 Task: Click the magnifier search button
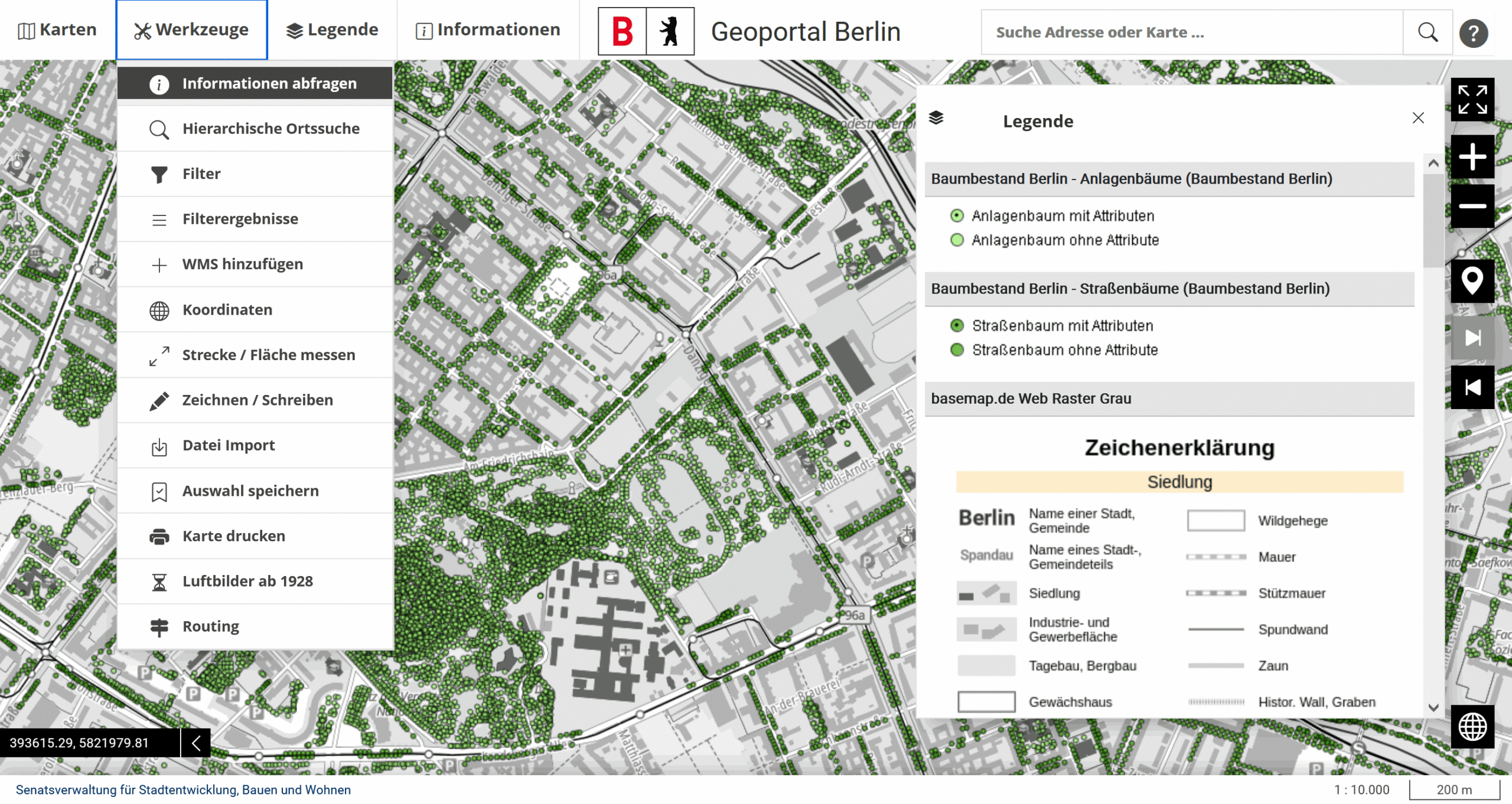pyautogui.click(x=1427, y=32)
